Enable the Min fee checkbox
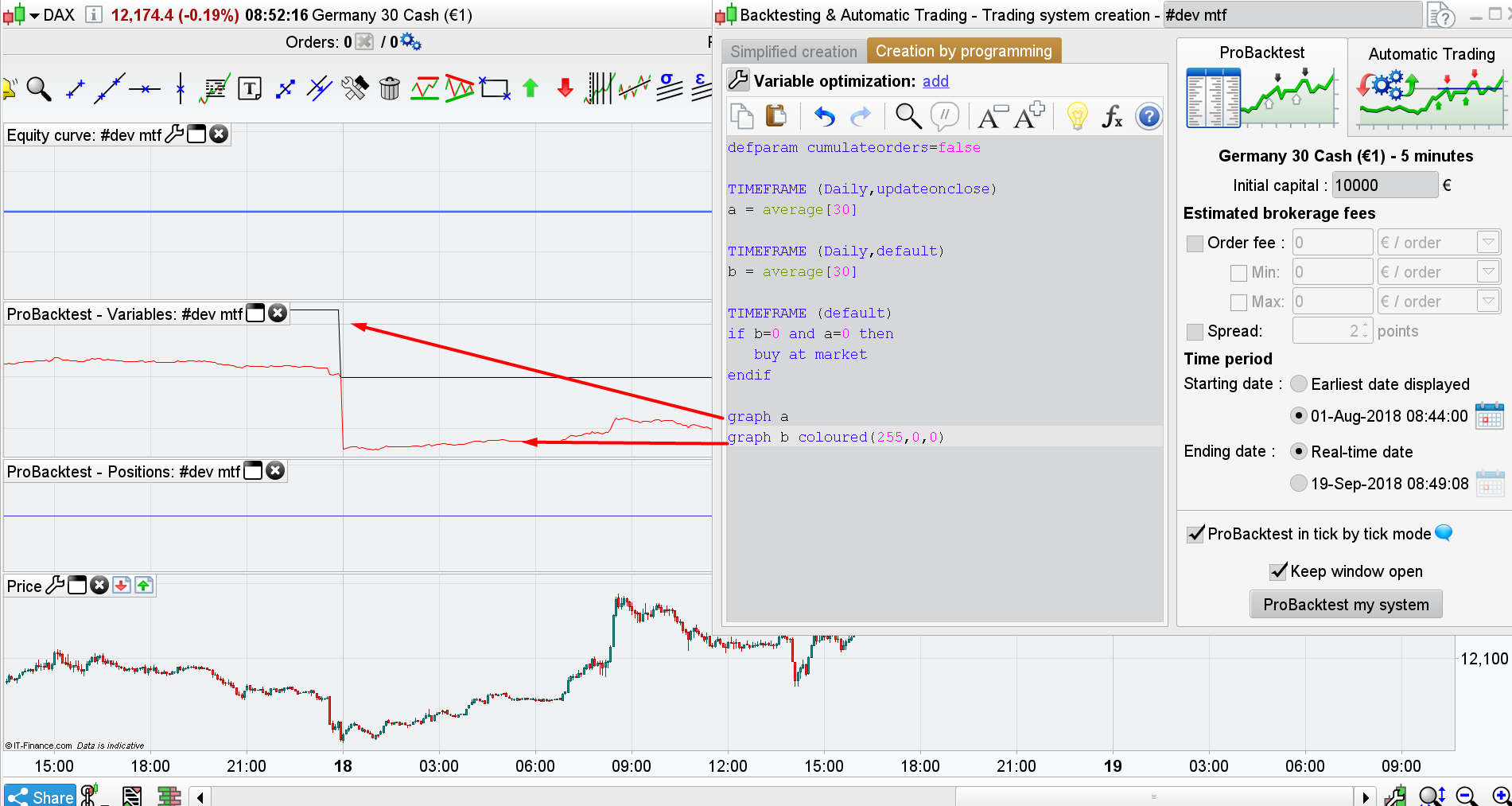Viewport: 1512px width, 806px height. [x=1238, y=273]
